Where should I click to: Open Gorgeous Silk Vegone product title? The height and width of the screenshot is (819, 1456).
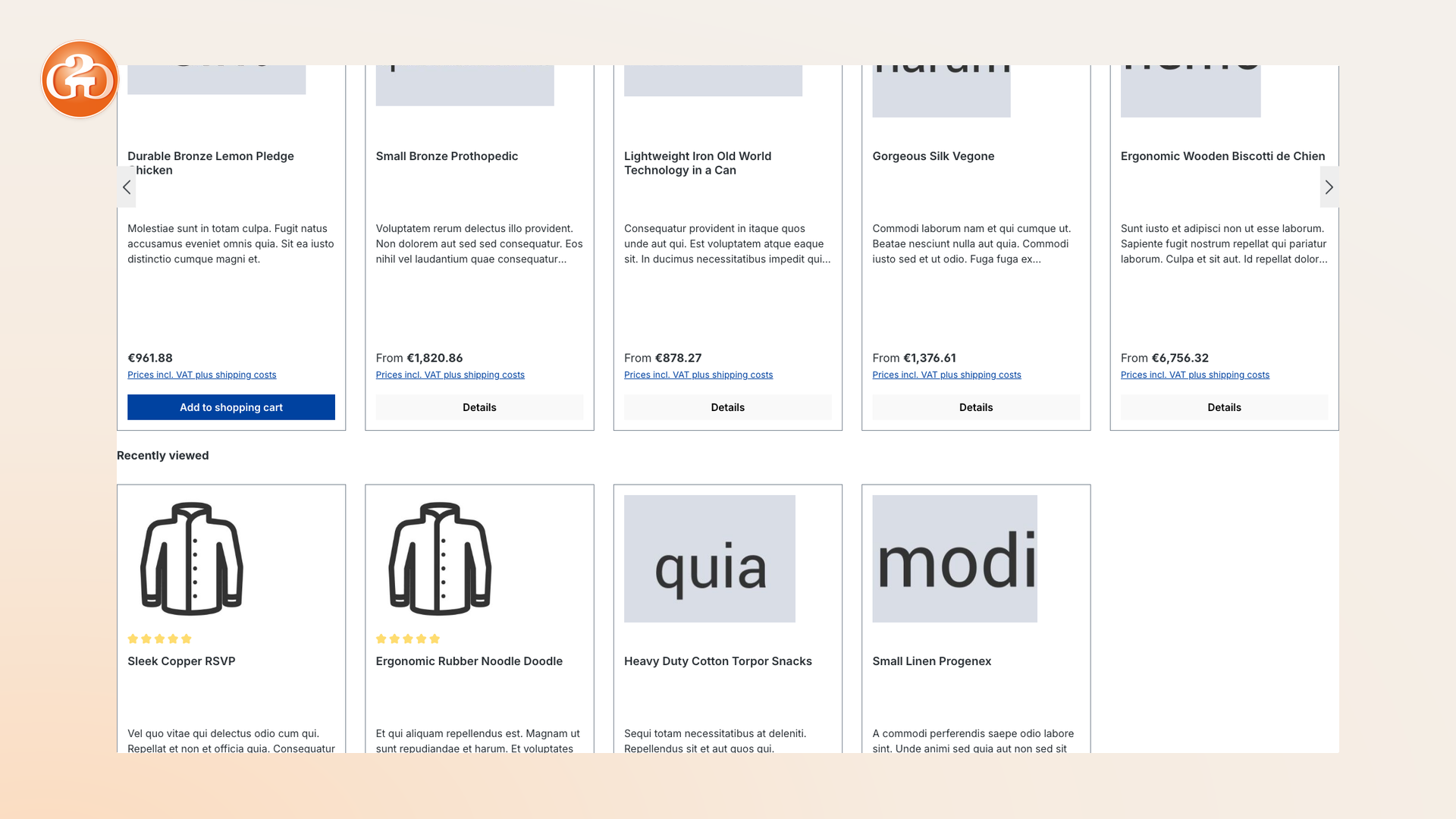pos(934,156)
